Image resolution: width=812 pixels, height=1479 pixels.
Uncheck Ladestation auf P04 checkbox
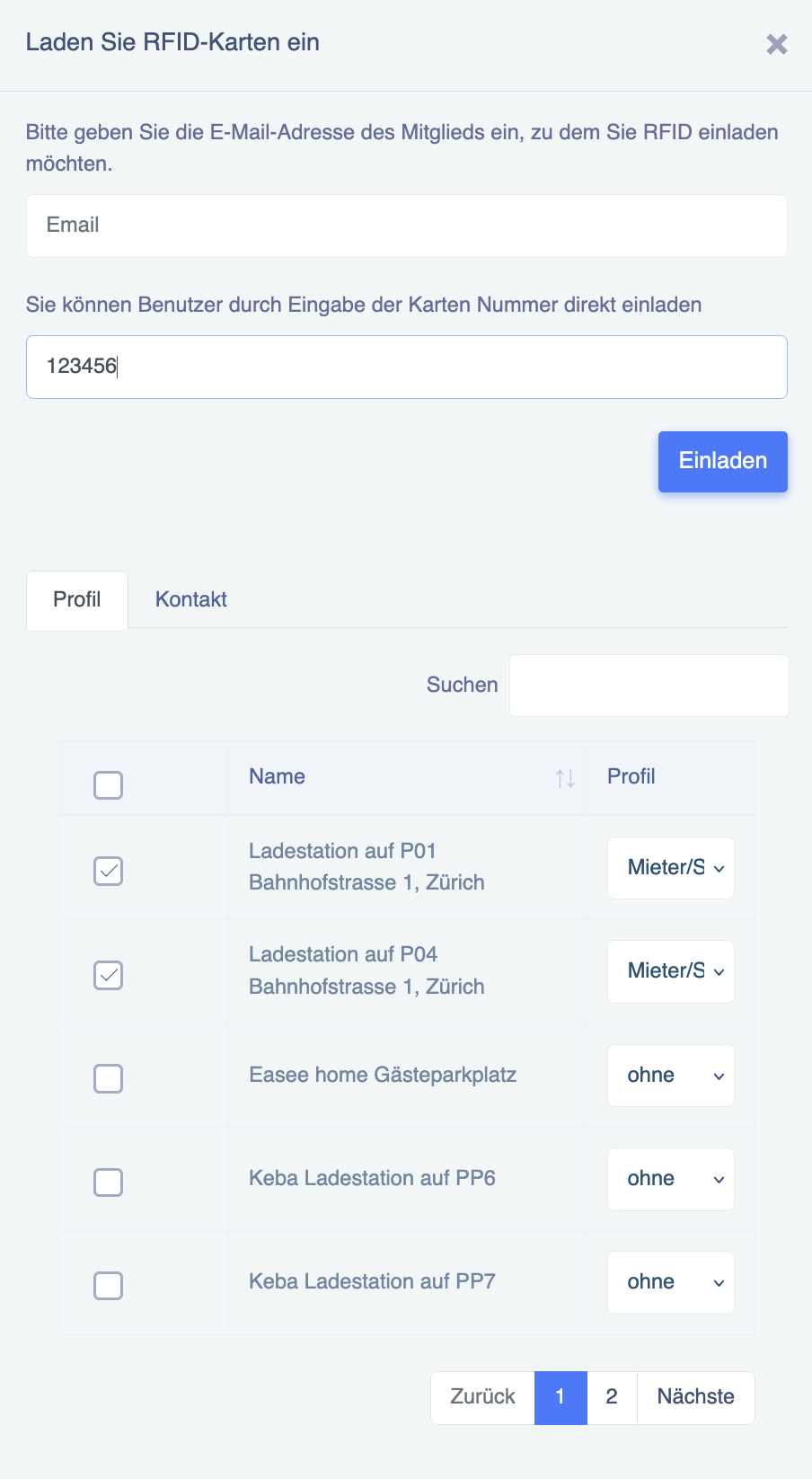point(108,975)
